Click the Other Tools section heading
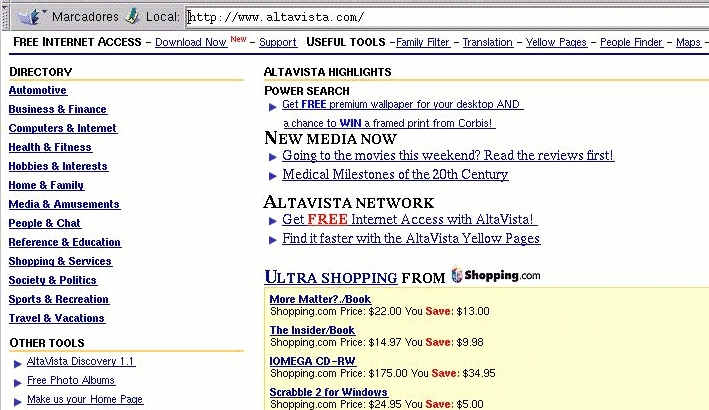This screenshot has height=410, width=709. point(47,343)
